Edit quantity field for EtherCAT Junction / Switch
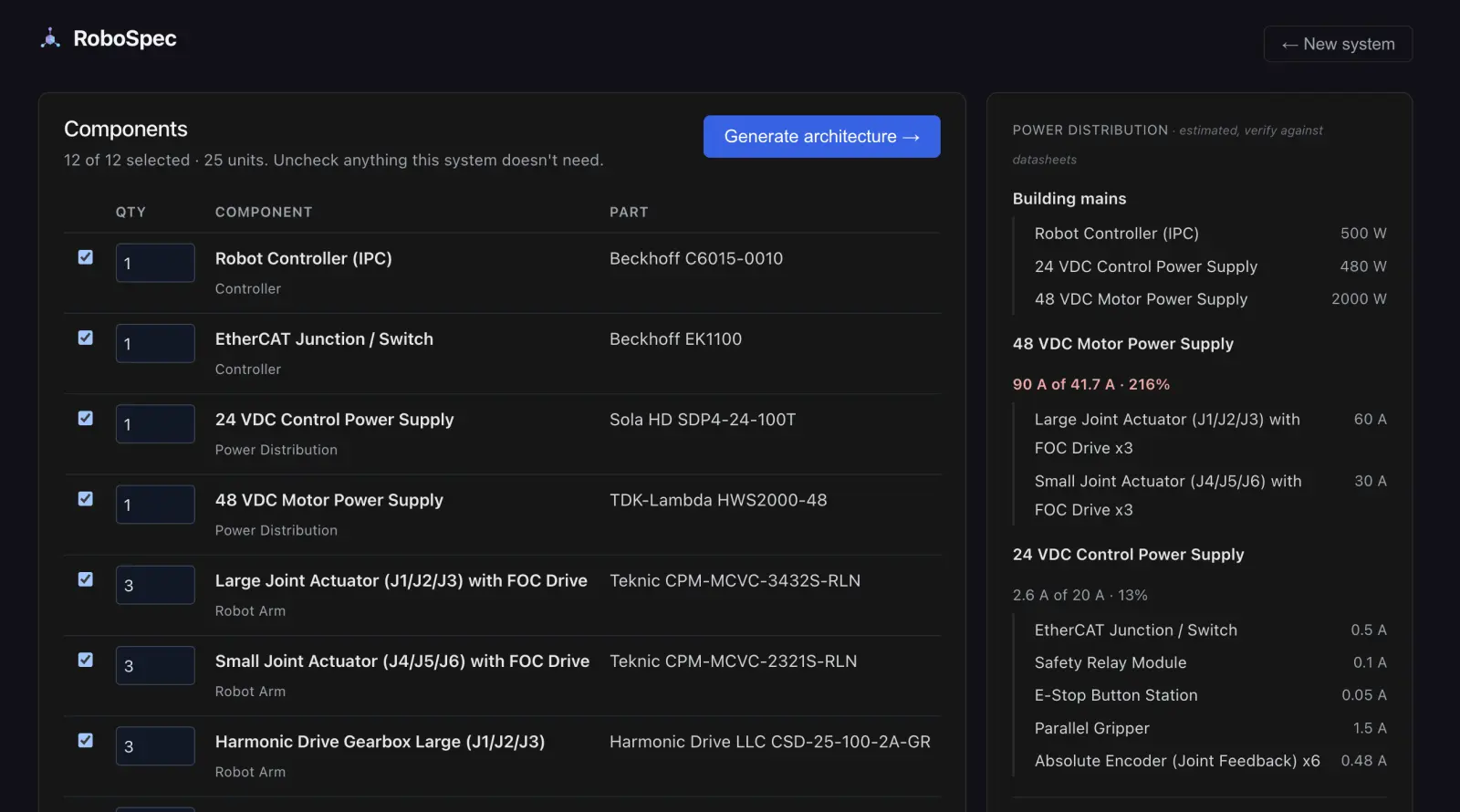 [x=155, y=343]
